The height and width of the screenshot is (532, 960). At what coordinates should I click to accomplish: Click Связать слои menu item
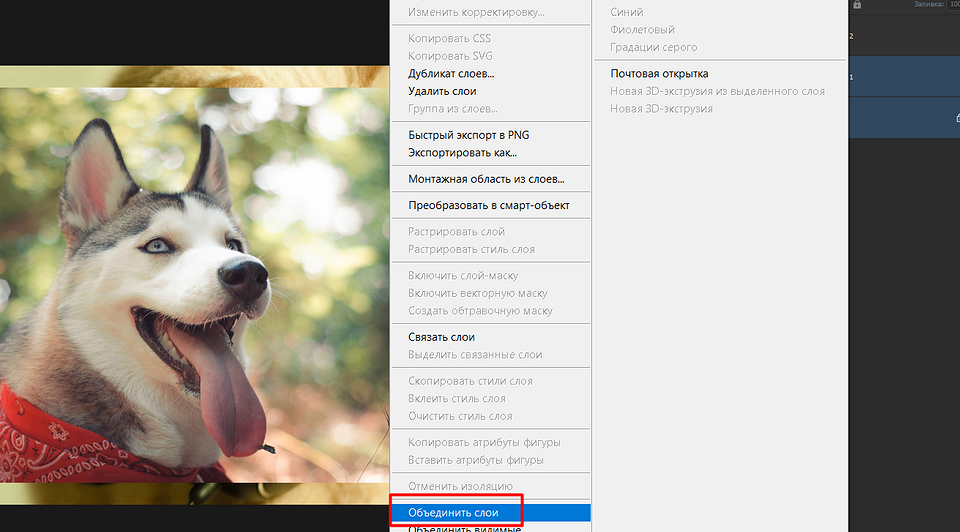(441, 337)
